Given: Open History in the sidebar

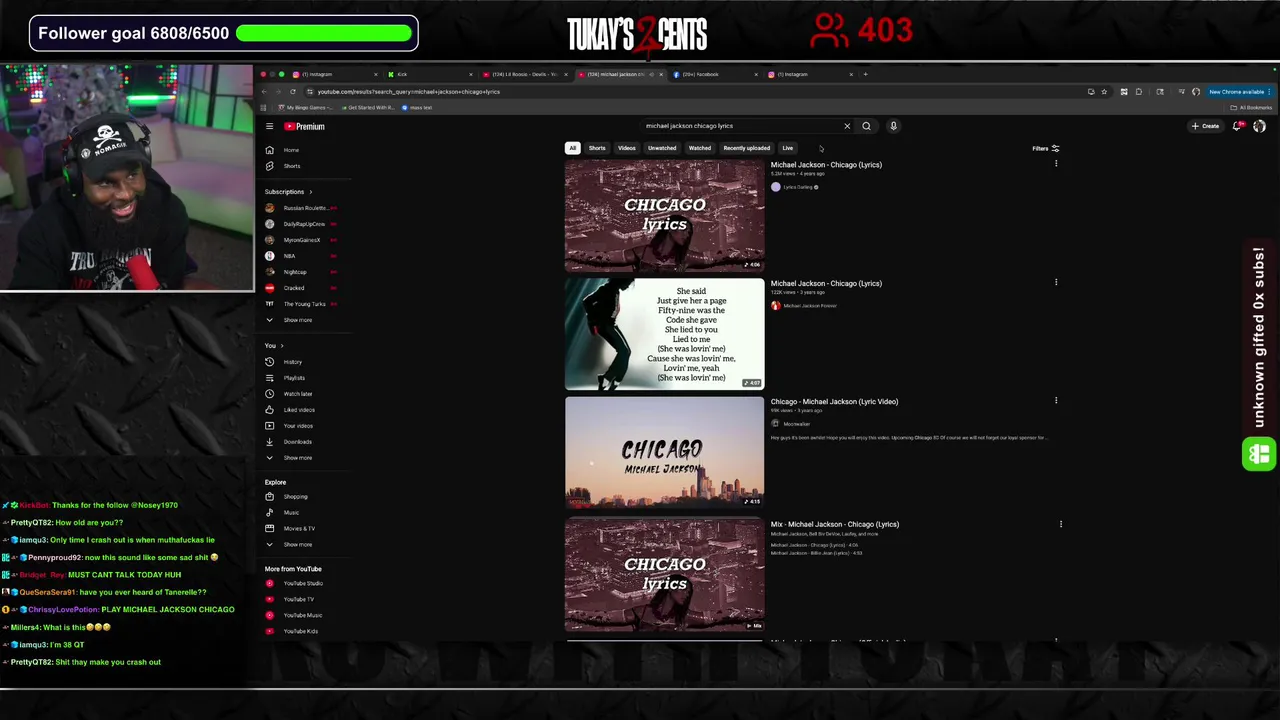Looking at the screenshot, I should (292, 362).
